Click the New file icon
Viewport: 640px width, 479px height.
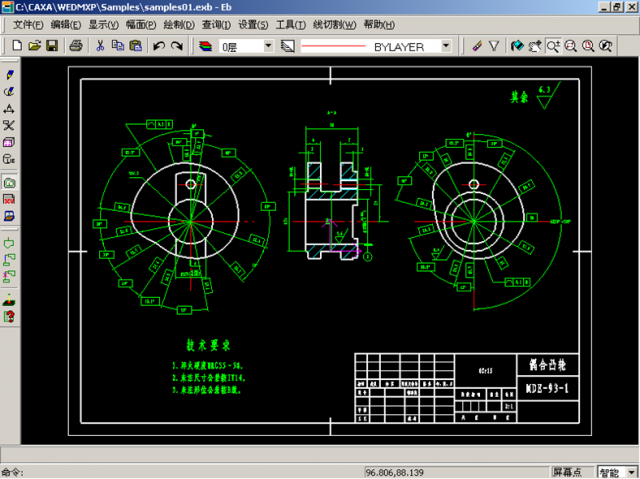point(16,46)
